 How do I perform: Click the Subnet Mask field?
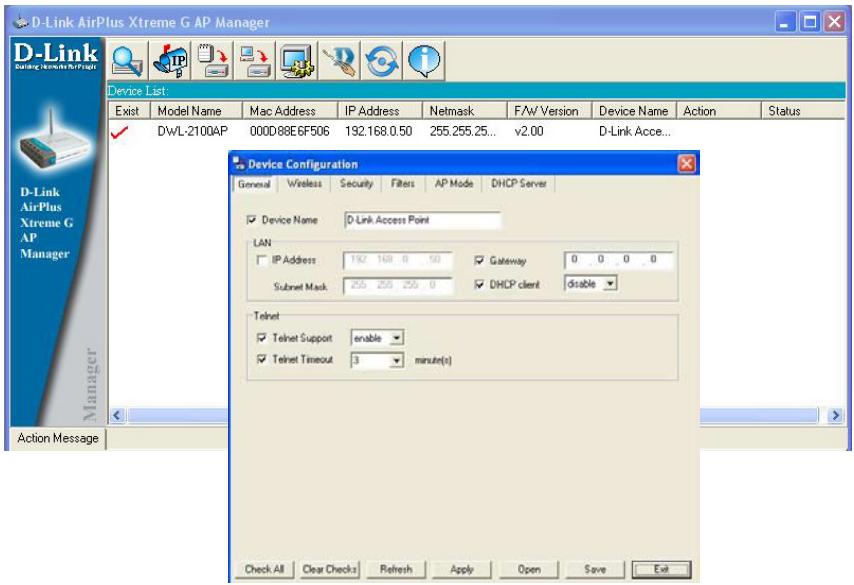[398, 285]
